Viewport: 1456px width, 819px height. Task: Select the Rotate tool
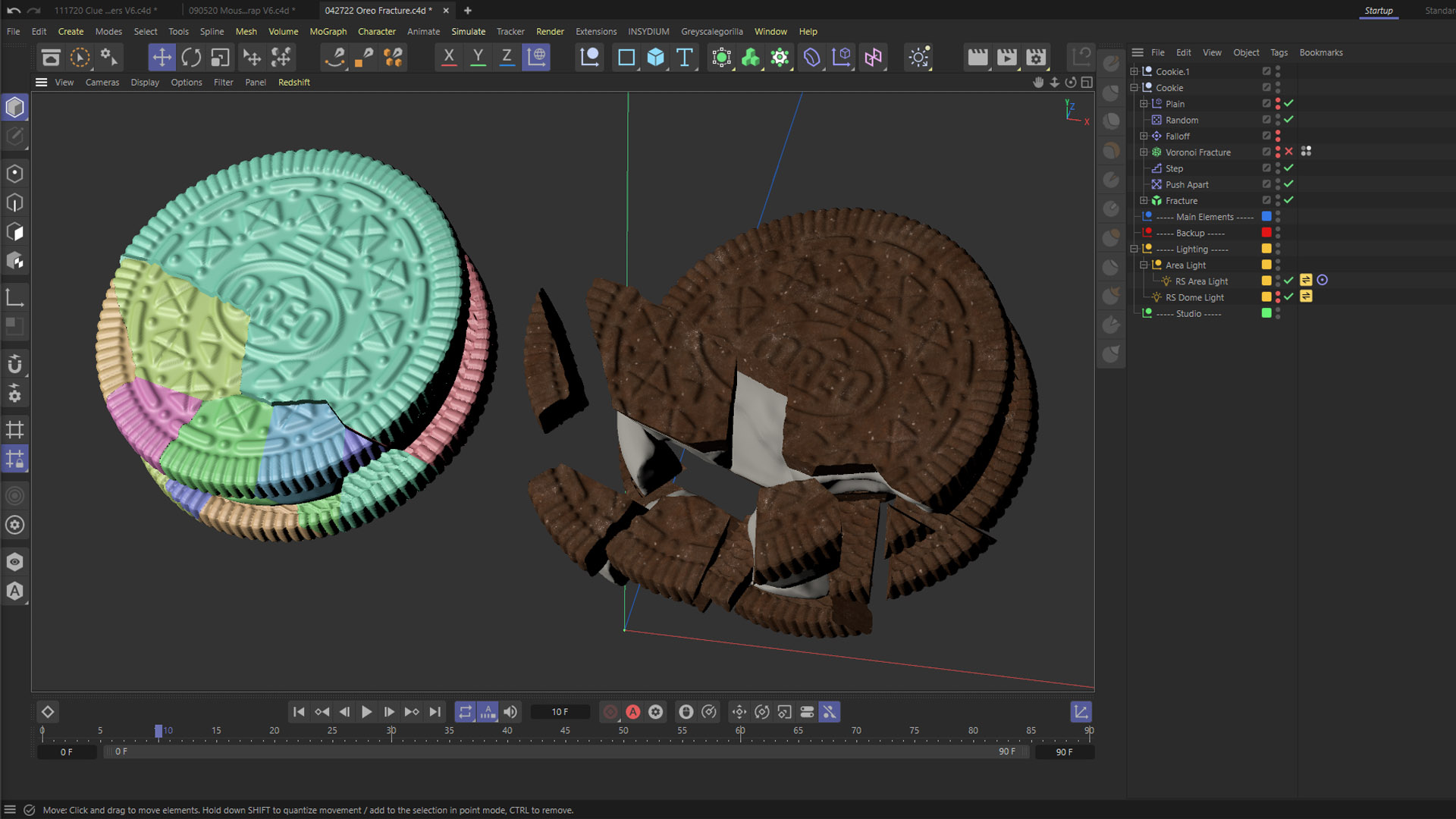191,58
